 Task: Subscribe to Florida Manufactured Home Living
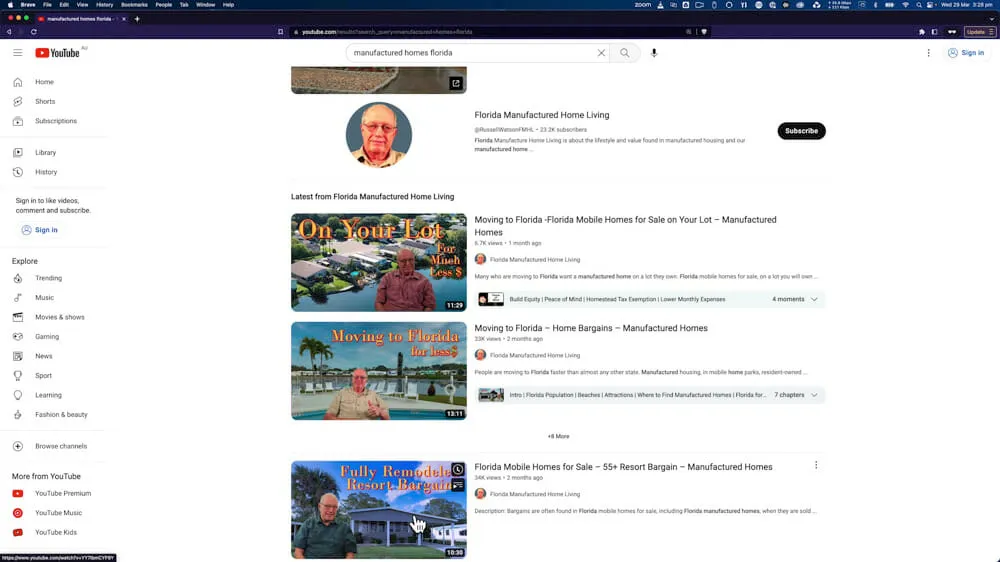click(801, 131)
